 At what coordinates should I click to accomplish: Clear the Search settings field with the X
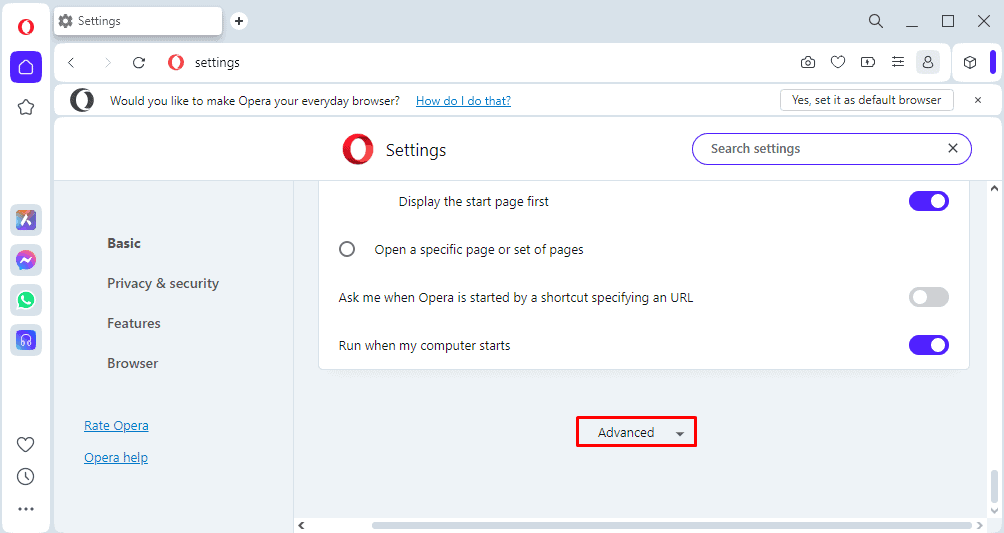coord(953,149)
